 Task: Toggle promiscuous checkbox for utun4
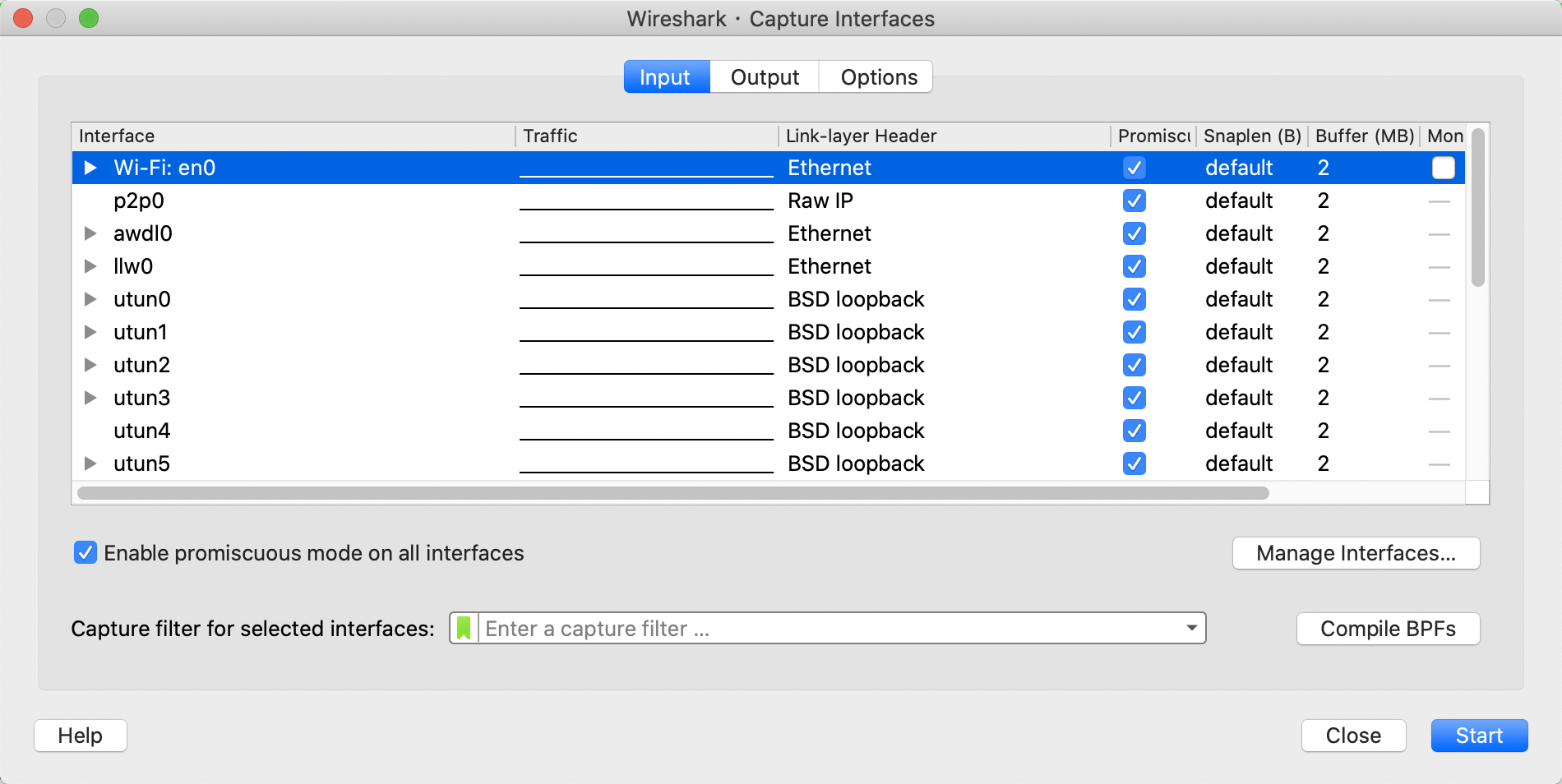tap(1135, 431)
